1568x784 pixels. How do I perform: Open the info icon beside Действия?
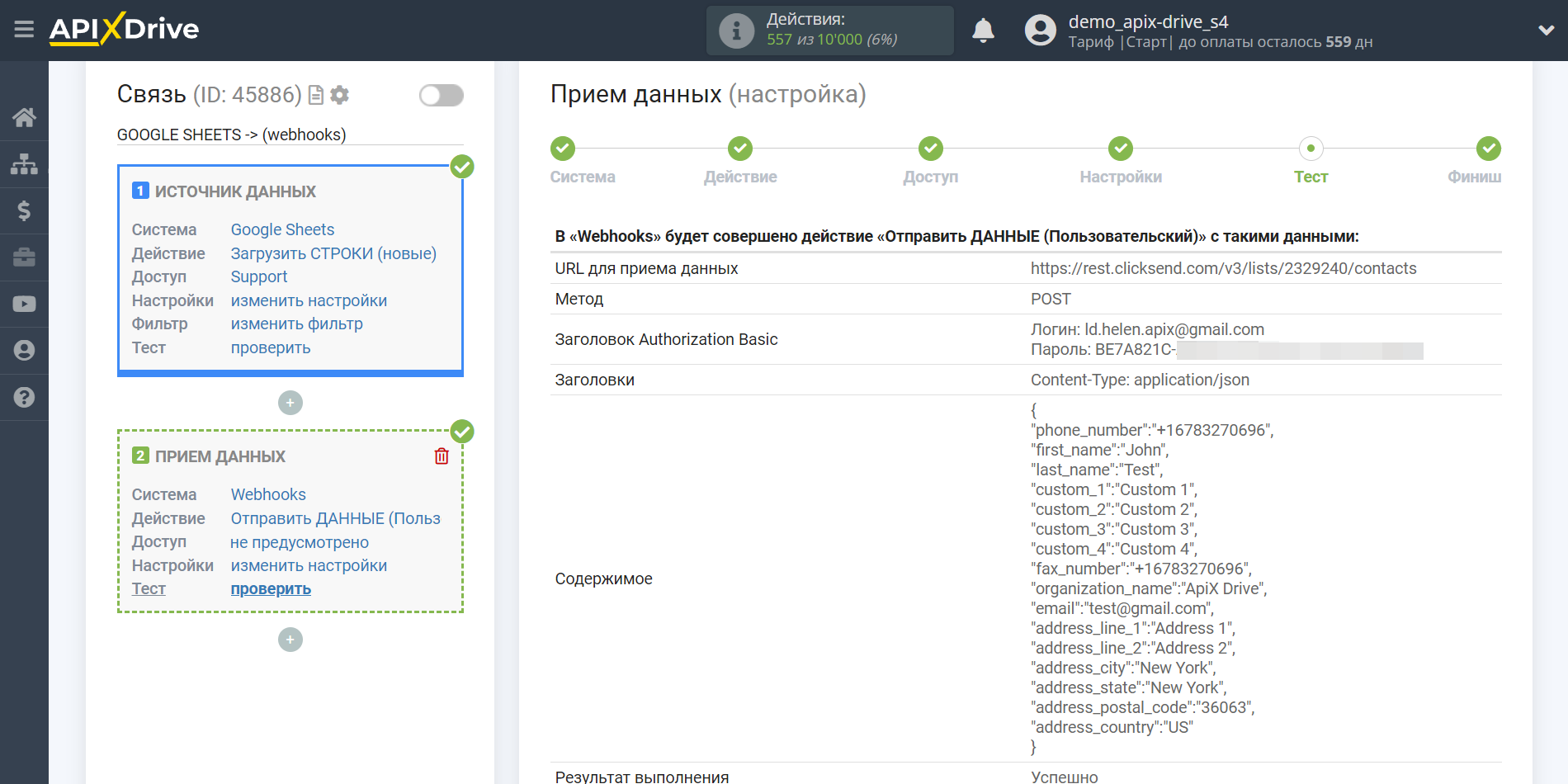[x=736, y=31]
